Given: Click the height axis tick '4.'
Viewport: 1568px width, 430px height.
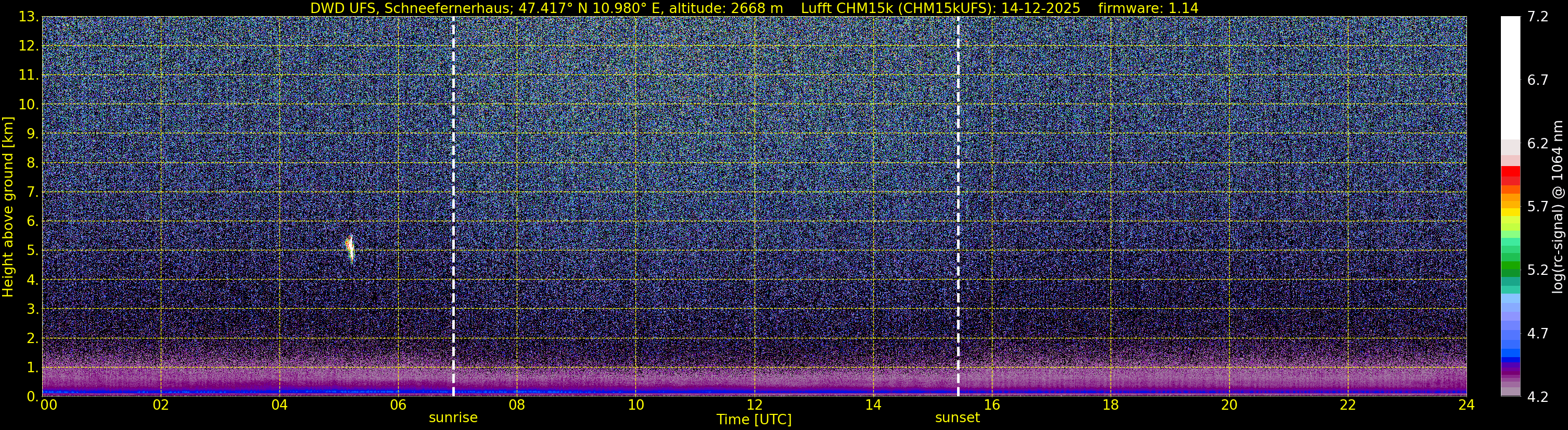Looking at the screenshot, I should pyautogui.click(x=32, y=280).
